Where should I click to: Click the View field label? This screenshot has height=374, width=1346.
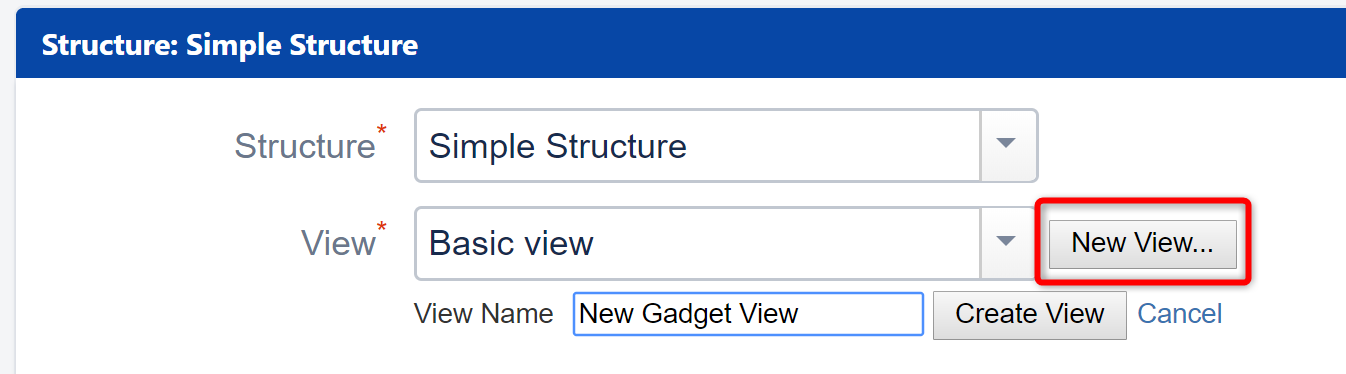(338, 243)
